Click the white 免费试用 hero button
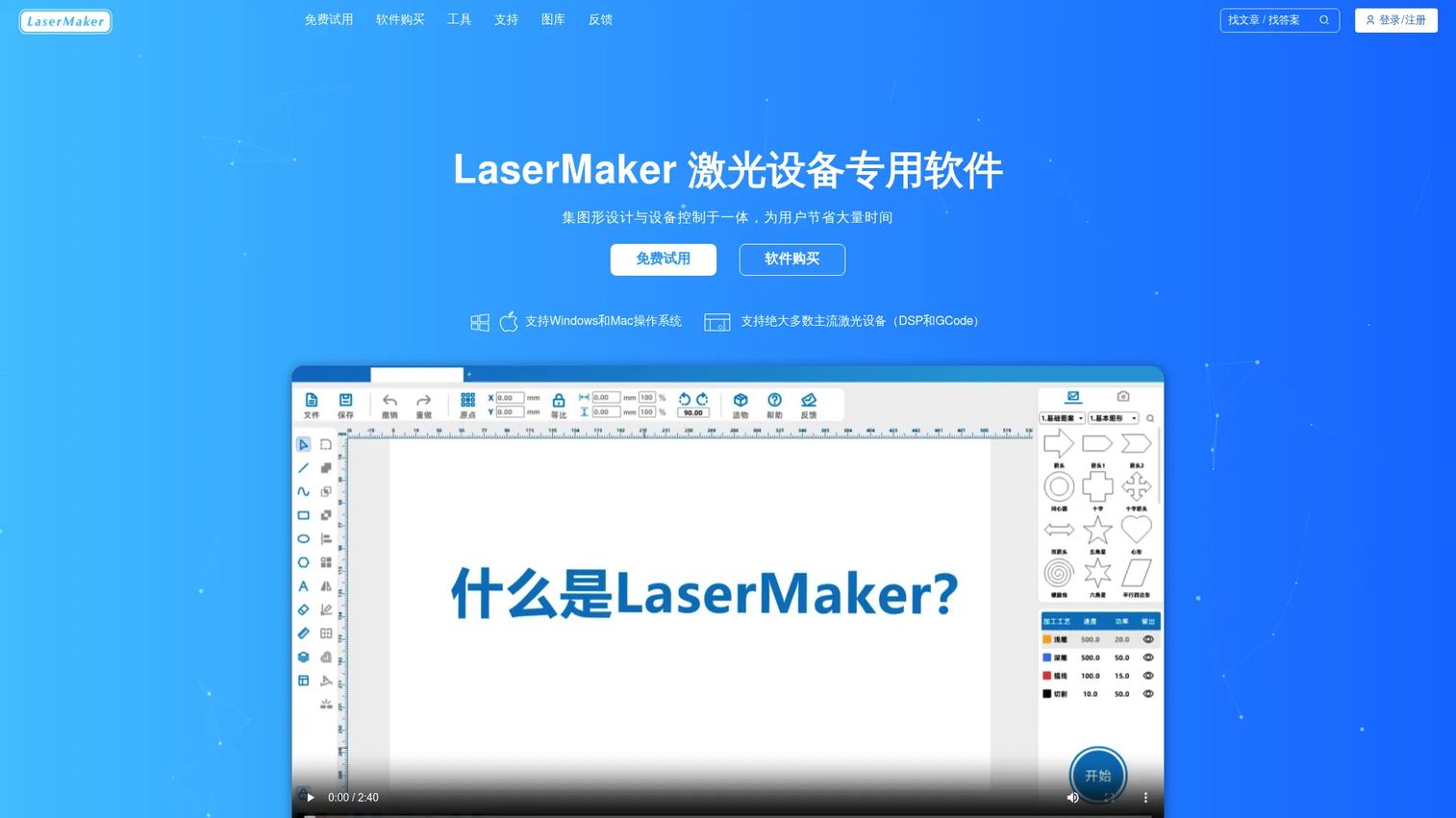The image size is (1456, 818). click(664, 260)
